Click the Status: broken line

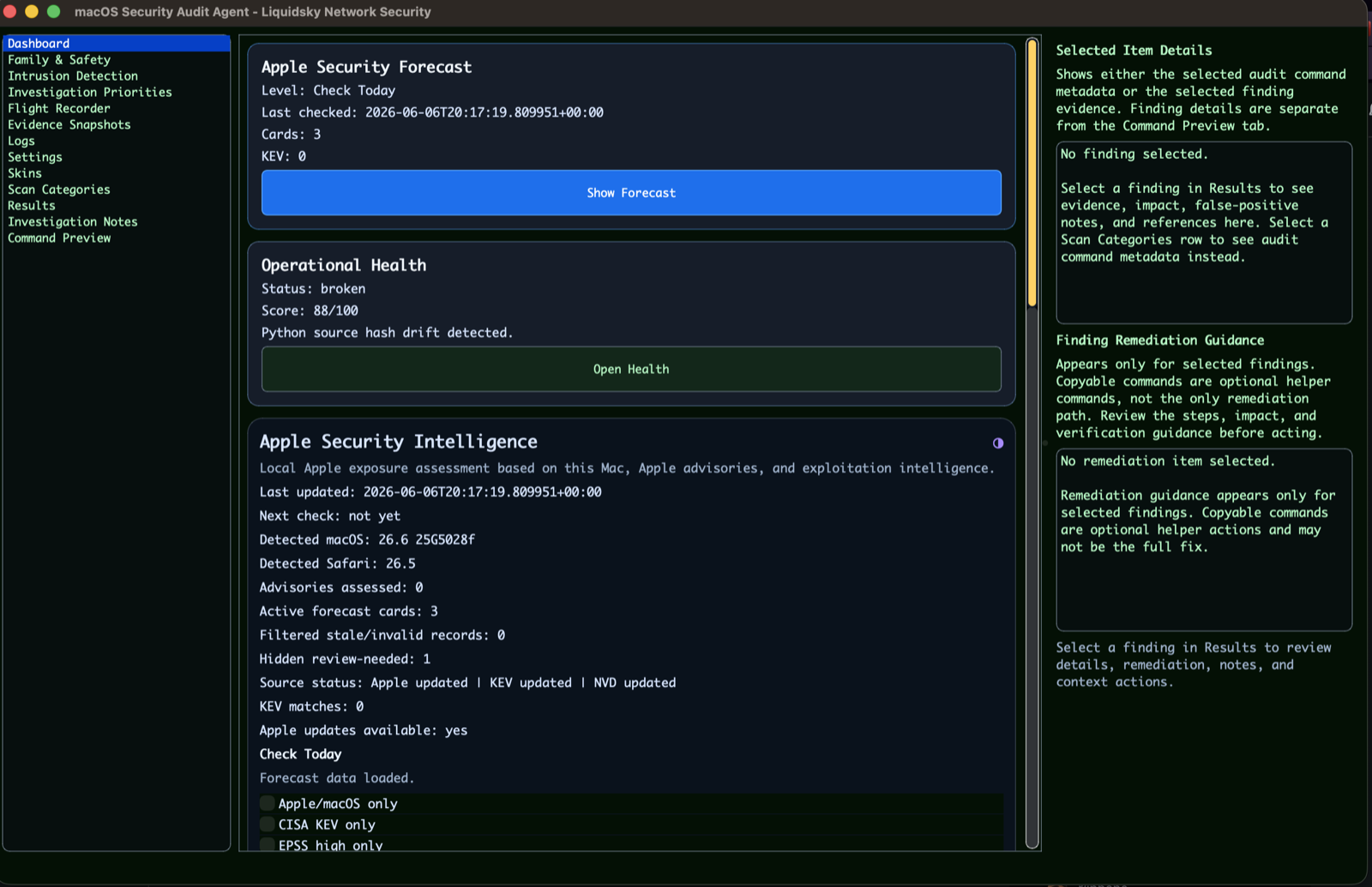pos(314,289)
